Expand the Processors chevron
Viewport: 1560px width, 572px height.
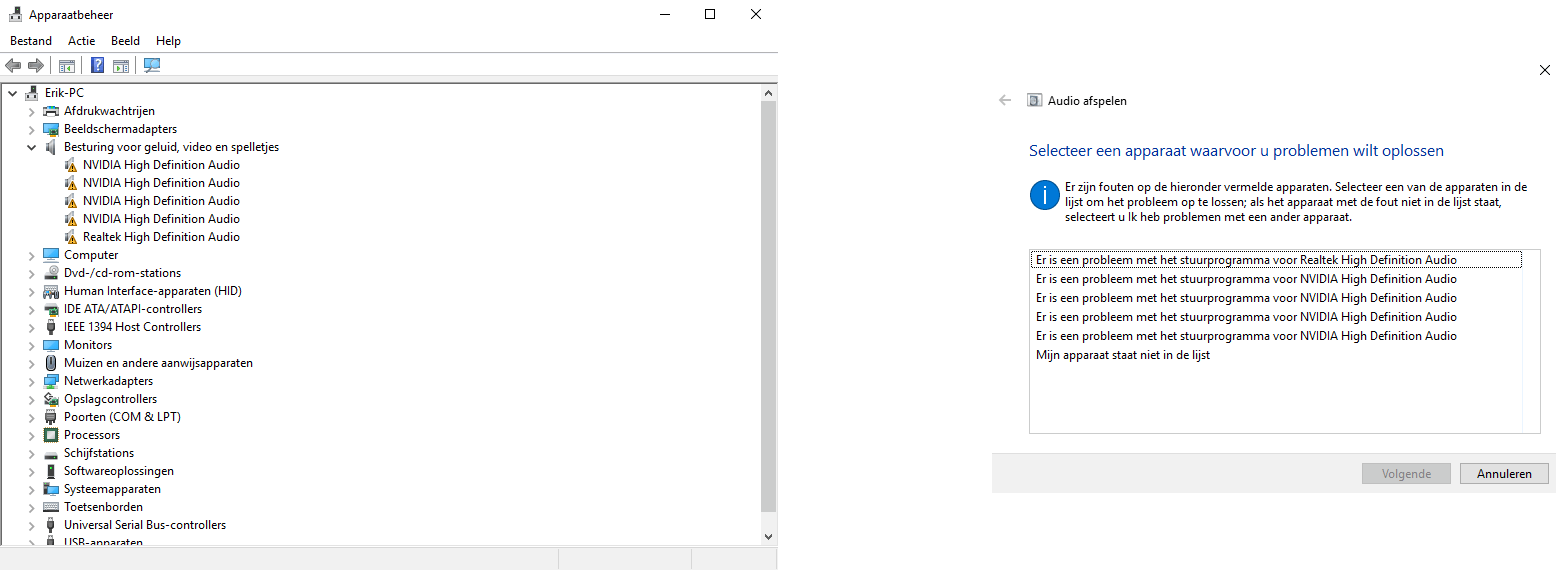(x=31, y=435)
